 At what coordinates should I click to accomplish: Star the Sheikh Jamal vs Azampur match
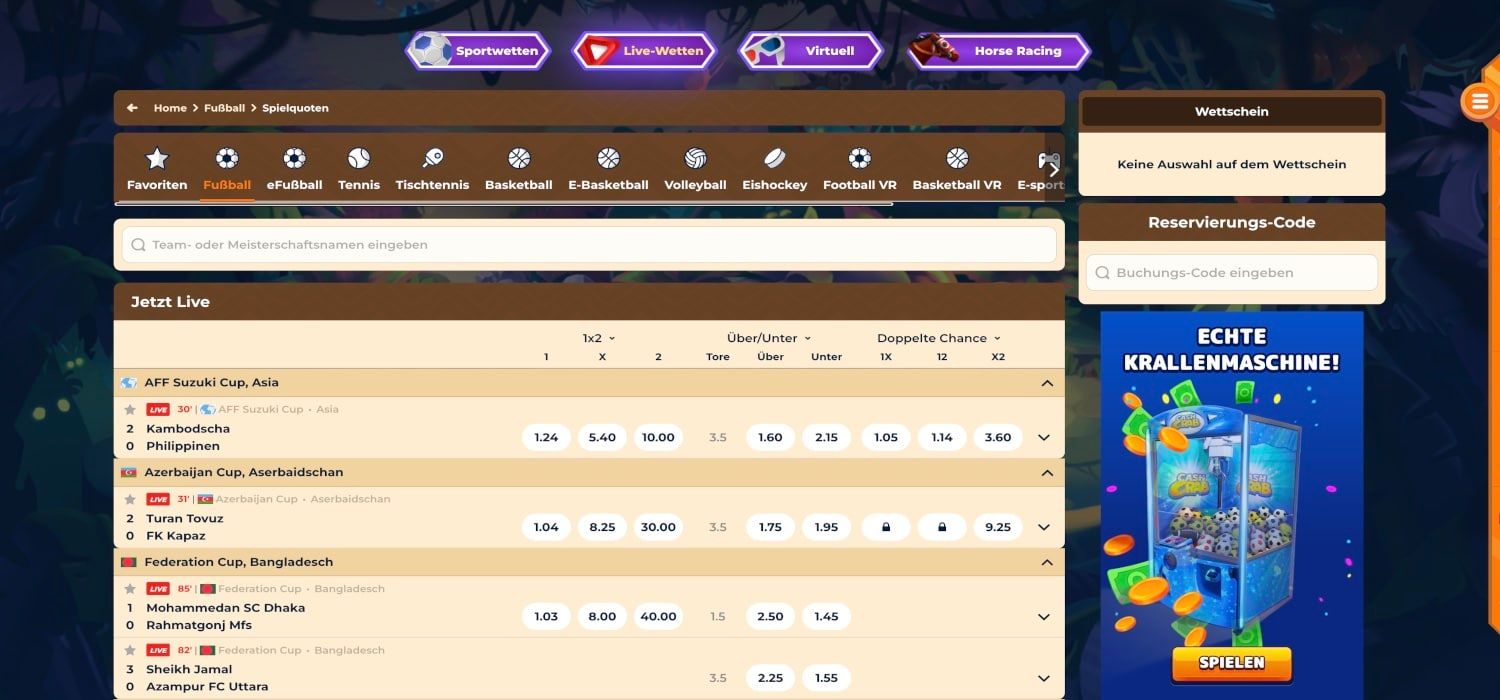tap(133, 649)
